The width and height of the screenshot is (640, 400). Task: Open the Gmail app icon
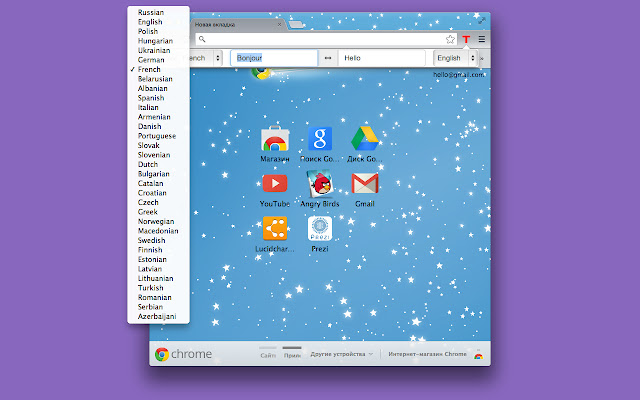364,183
